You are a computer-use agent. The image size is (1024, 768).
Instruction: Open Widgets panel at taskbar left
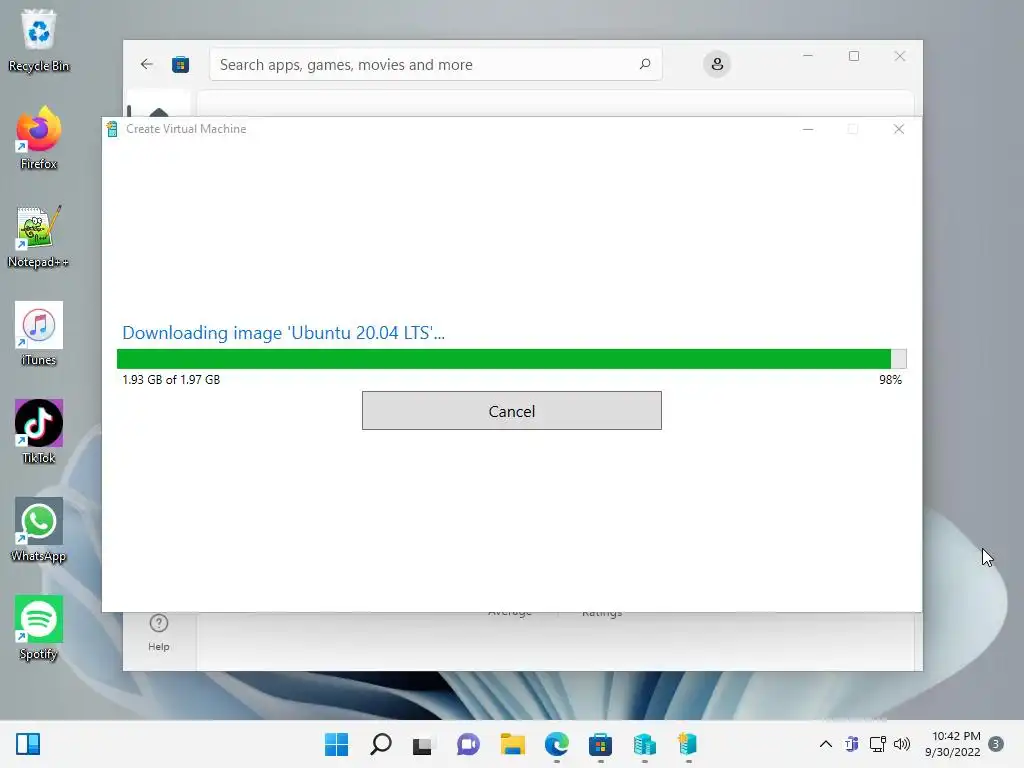(28, 744)
